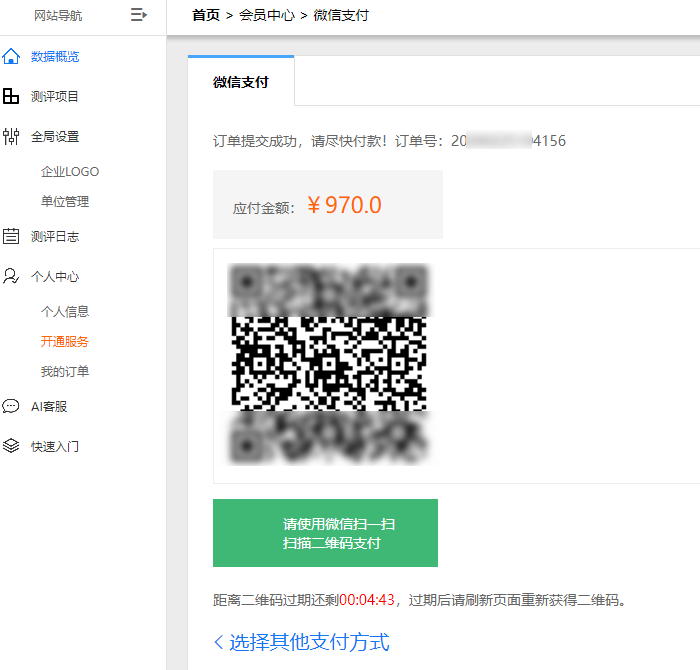
Task: Open 测评项目 menu item
Action: (x=54, y=96)
